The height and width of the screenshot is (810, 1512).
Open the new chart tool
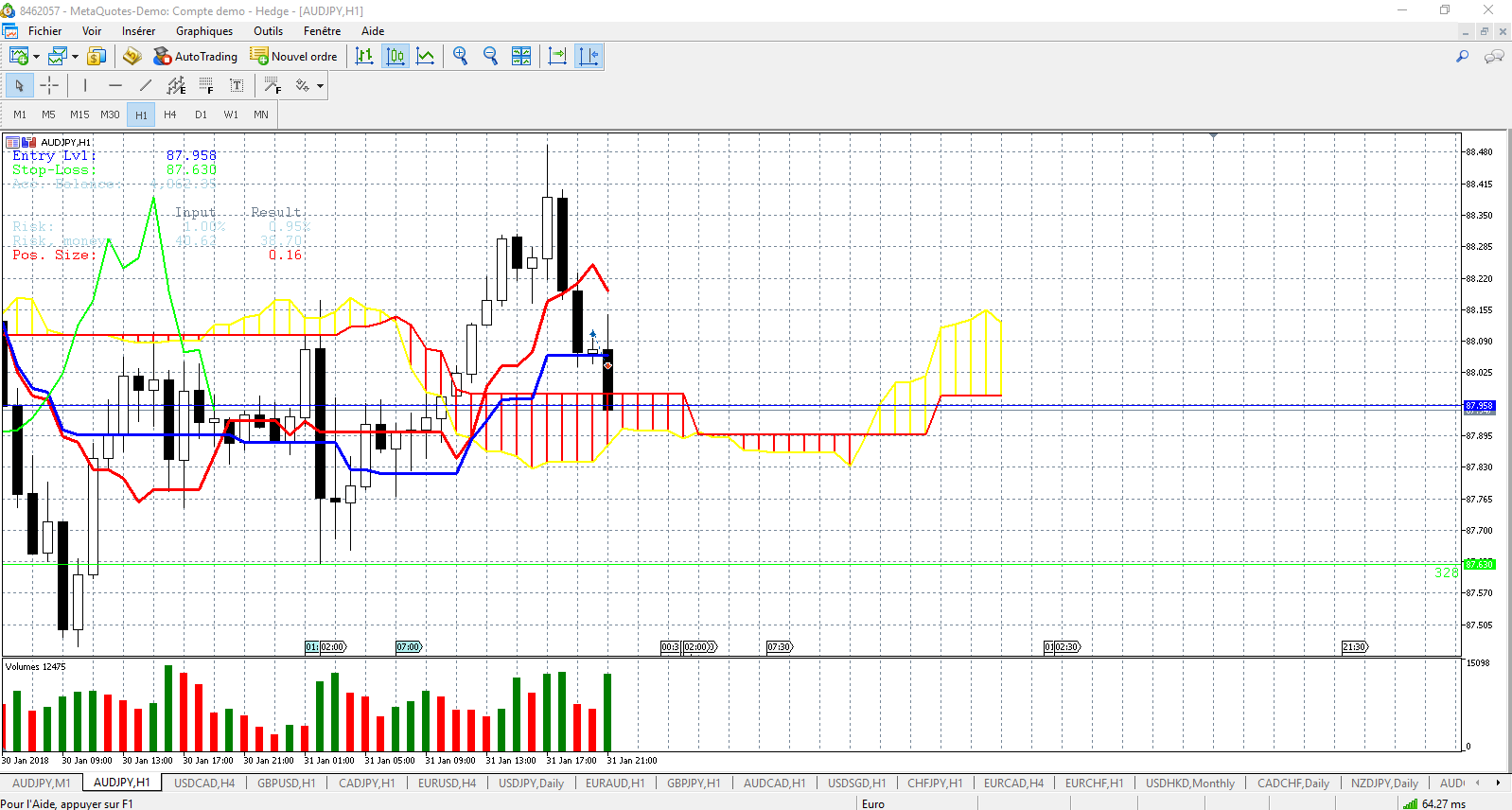[19, 57]
